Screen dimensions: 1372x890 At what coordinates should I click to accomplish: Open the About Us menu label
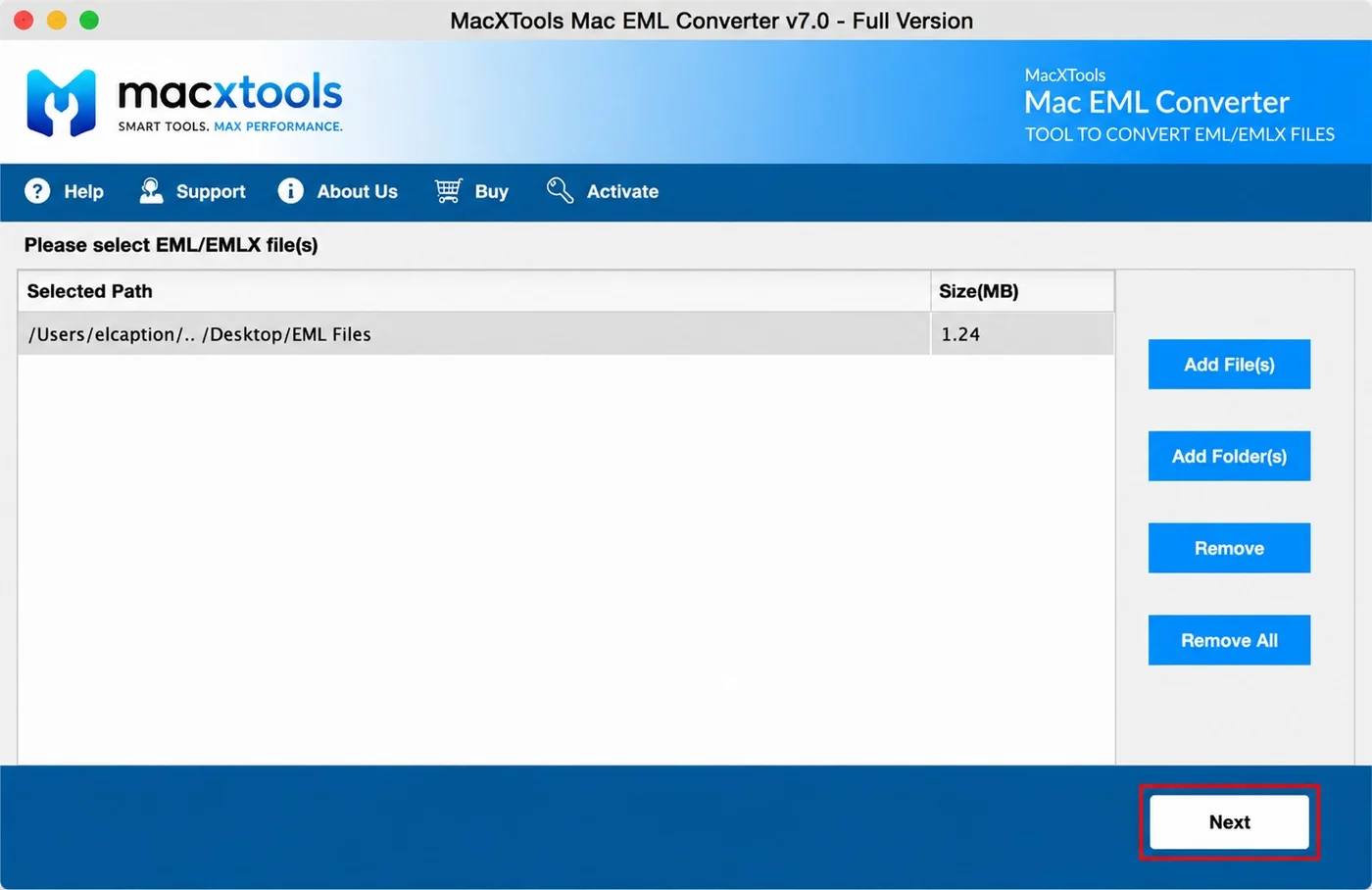tap(357, 192)
